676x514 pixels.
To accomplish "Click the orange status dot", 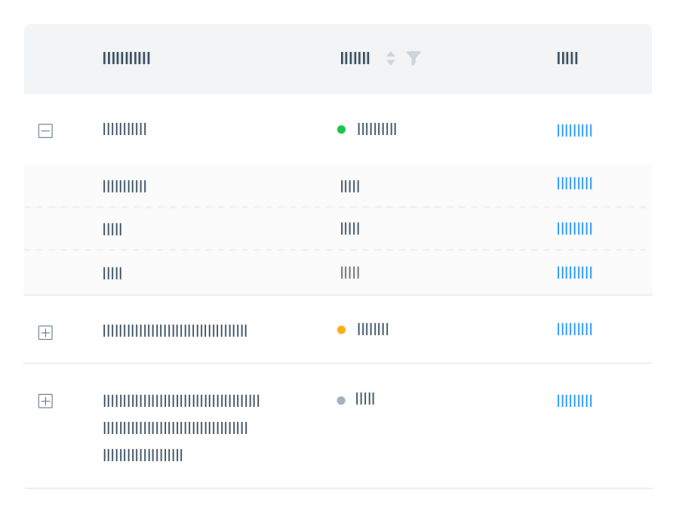I will click(341, 329).
